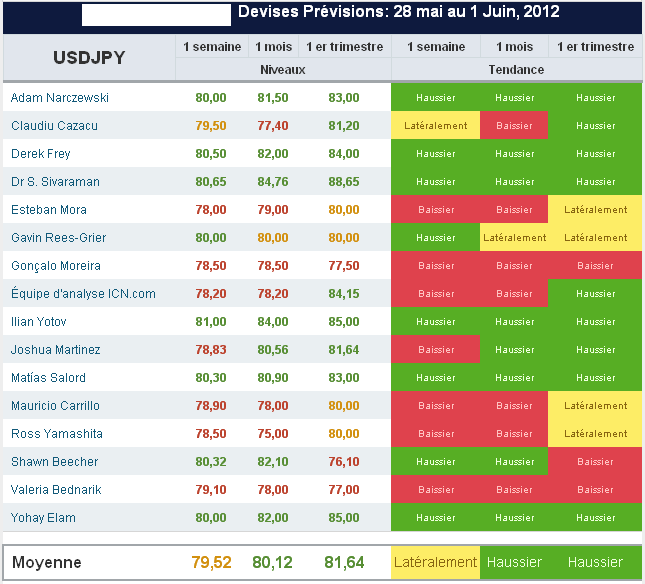Viewport: 645px width, 584px height.
Task: Open Derek Frey's analyst link
Action: pyautogui.click(x=41, y=154)
